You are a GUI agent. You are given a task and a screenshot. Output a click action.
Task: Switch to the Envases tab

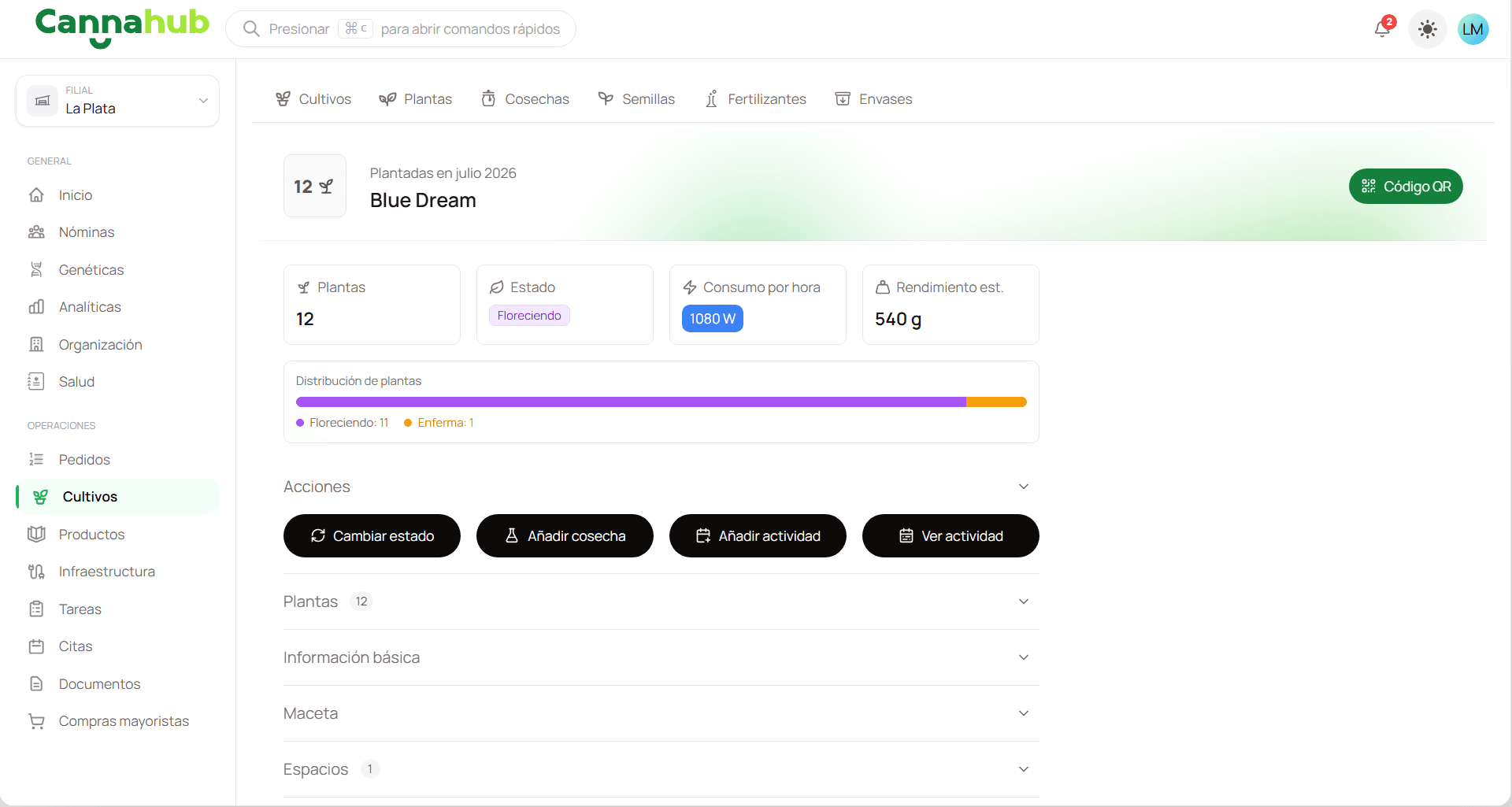pos(873,99)
